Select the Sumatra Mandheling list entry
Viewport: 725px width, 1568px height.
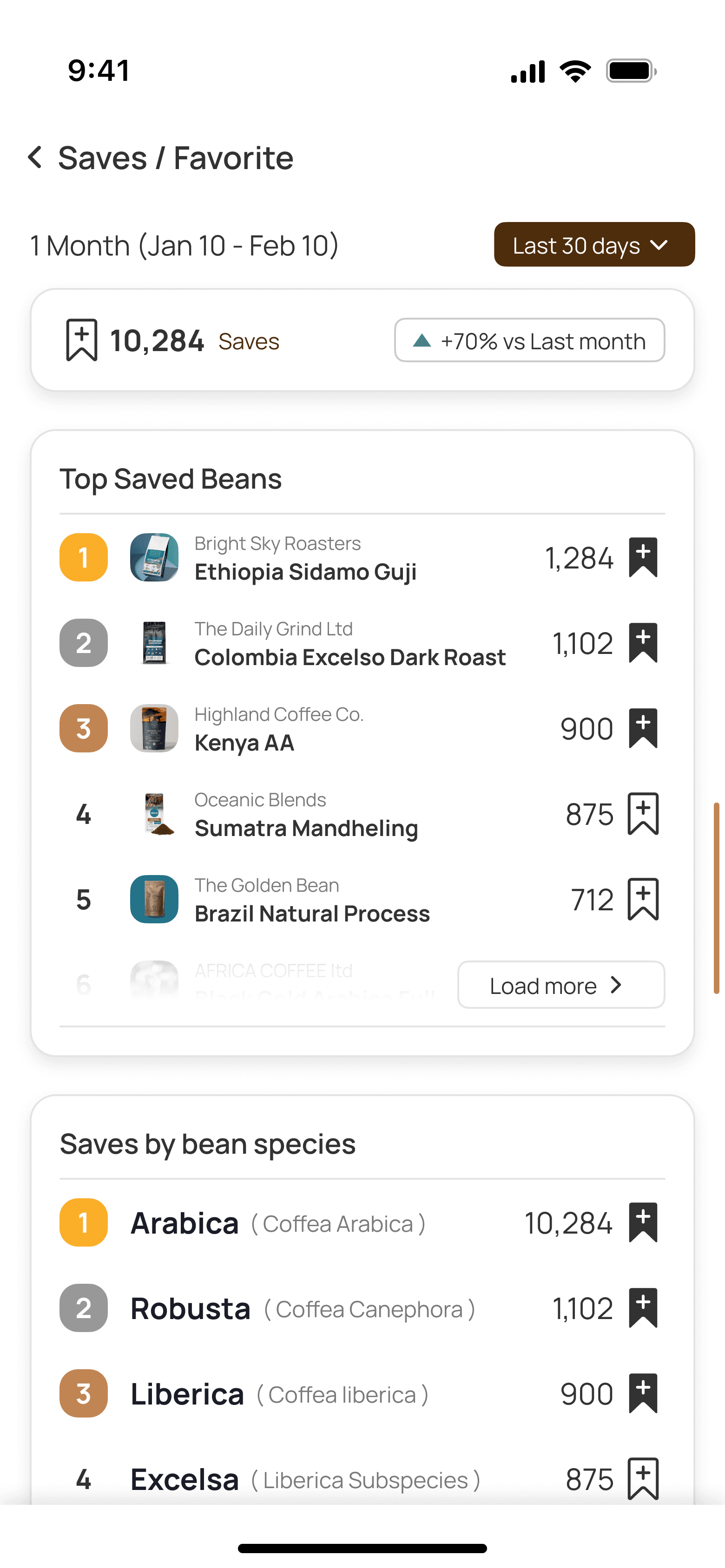(306, 828)
